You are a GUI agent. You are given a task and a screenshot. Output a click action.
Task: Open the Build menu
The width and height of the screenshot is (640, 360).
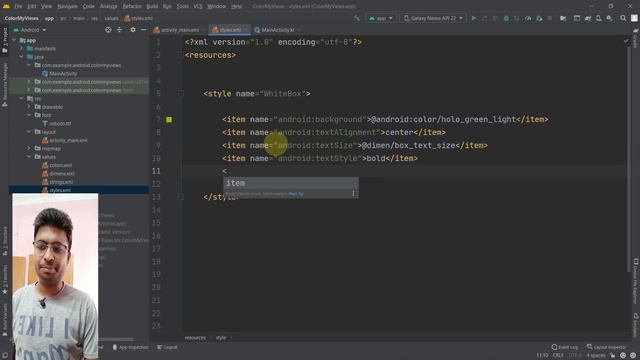click(152, 7)
